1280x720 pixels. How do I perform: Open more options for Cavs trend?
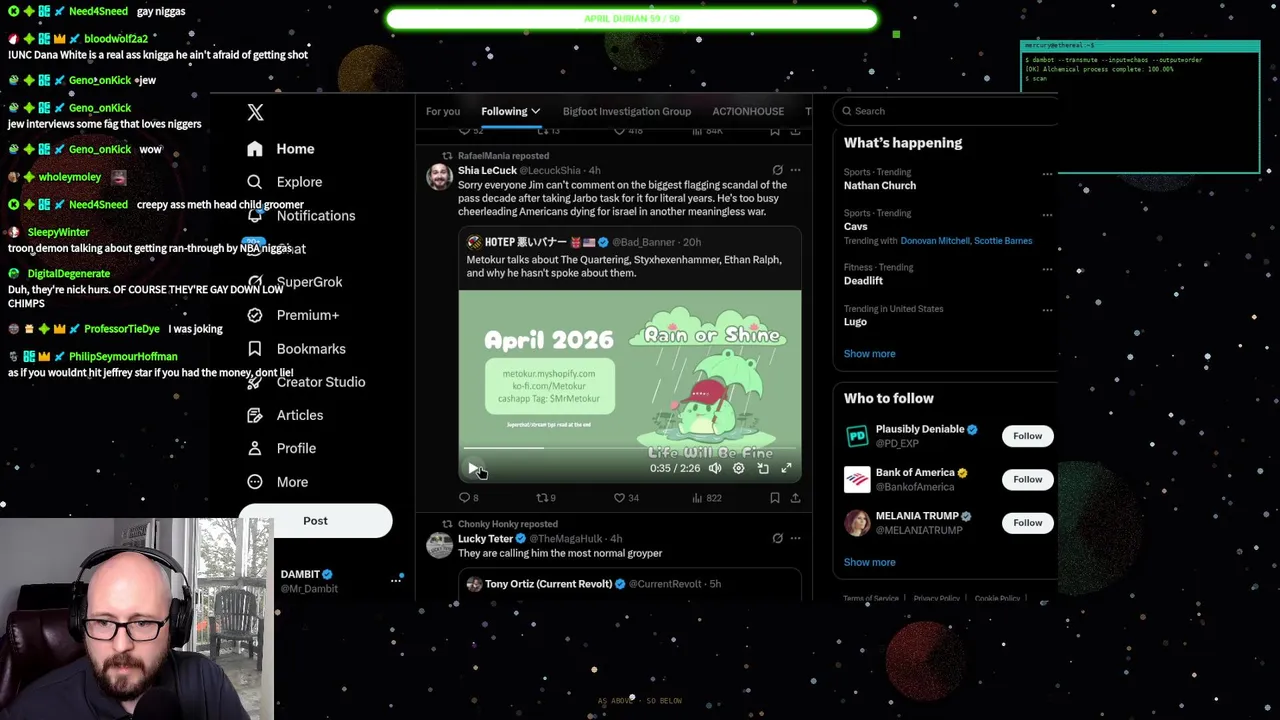[1047, 214]
